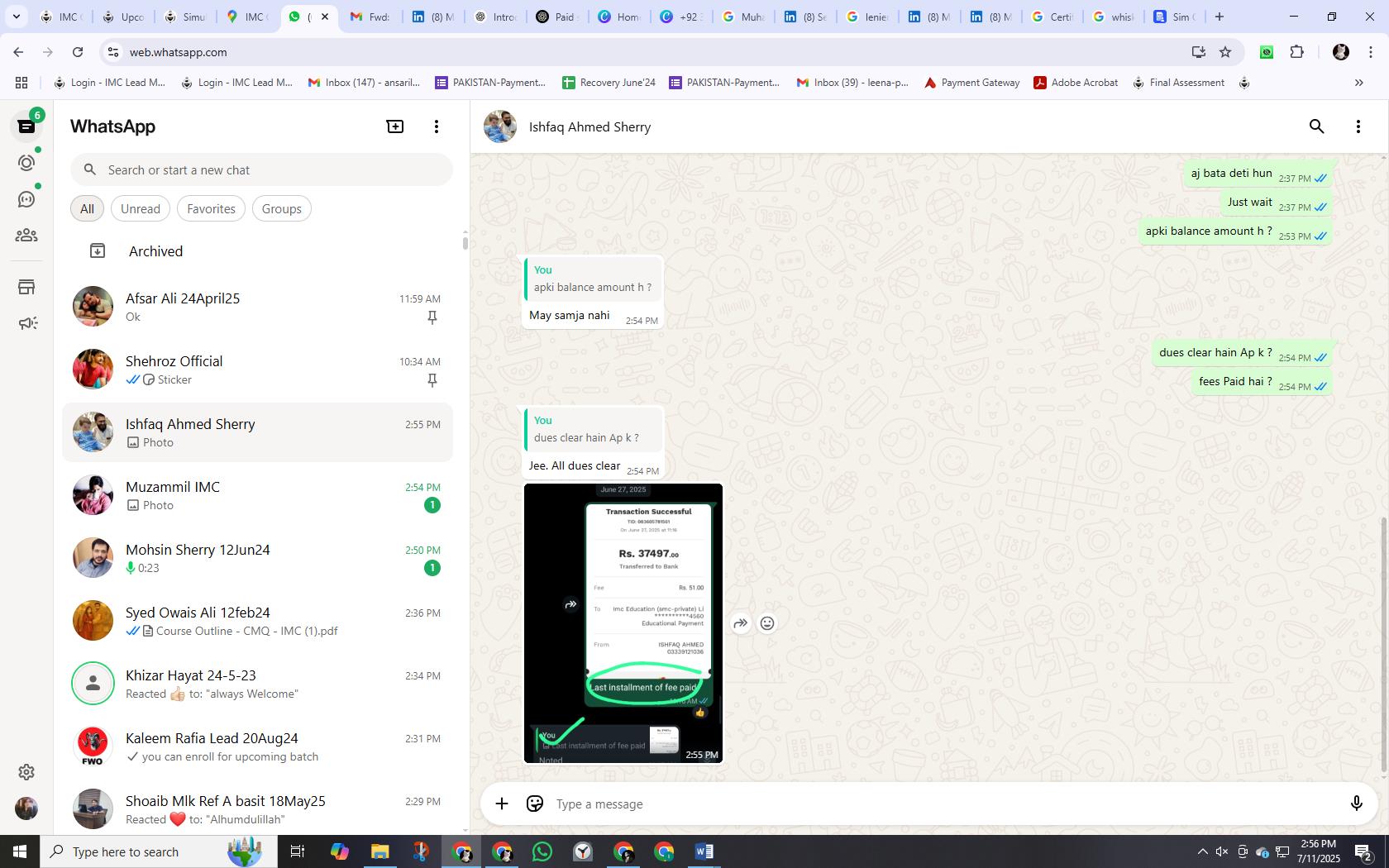View site information icon in address bar
This screenshot has height=868, width=1389.
(x=112, y=52)
